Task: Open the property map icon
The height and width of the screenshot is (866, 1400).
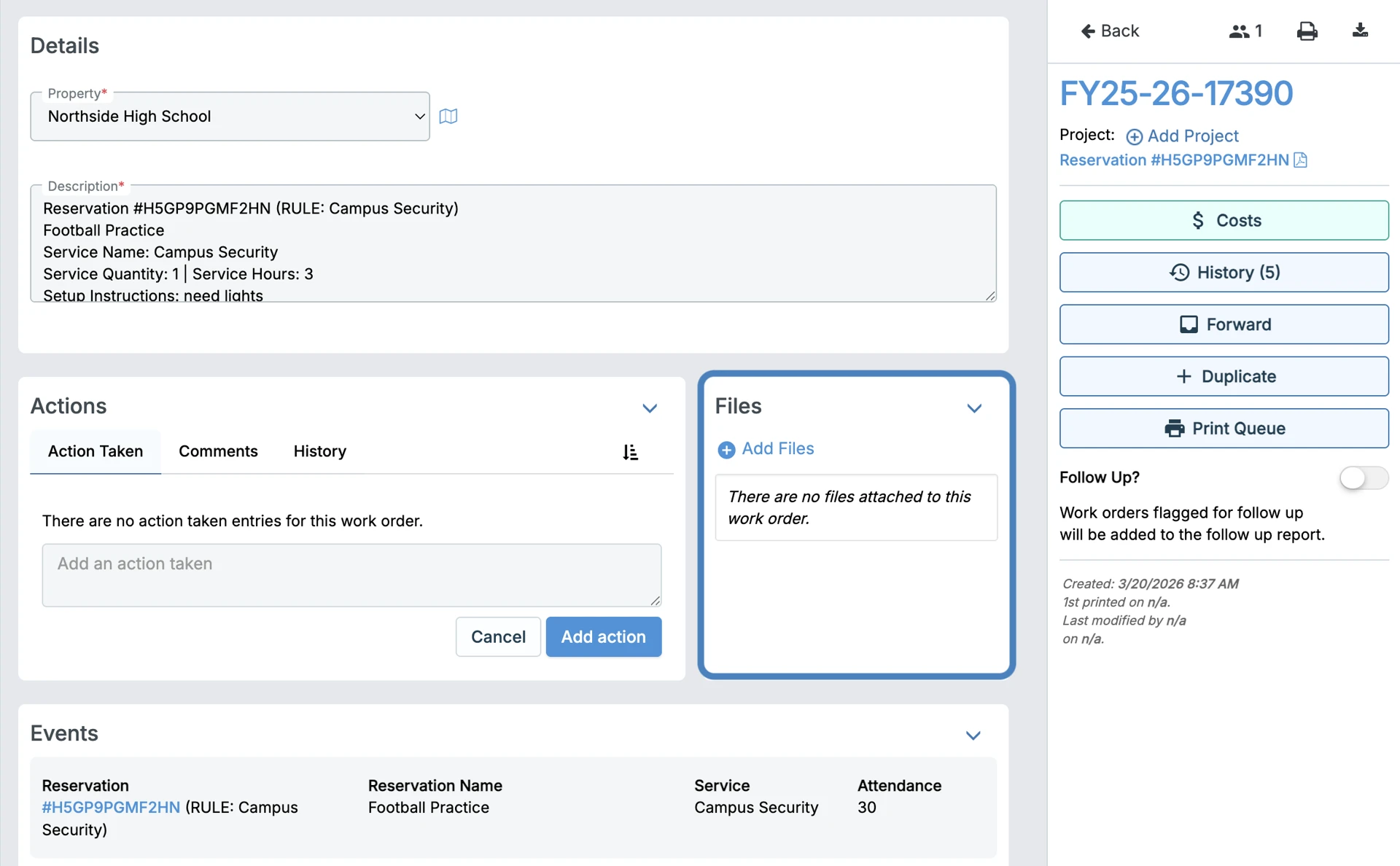Action: pos(448,117)
